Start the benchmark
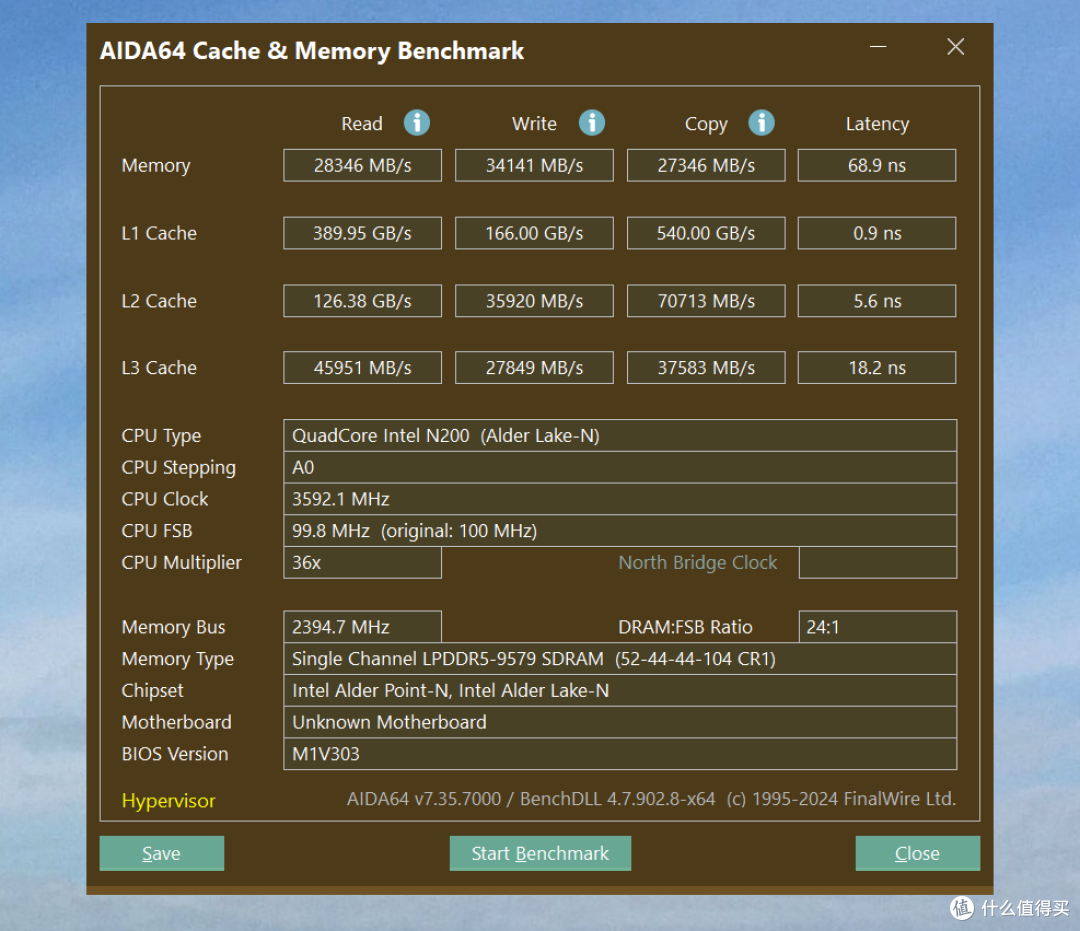The height and width of the screenshot is (931, 1080). (x=540, y=853)
